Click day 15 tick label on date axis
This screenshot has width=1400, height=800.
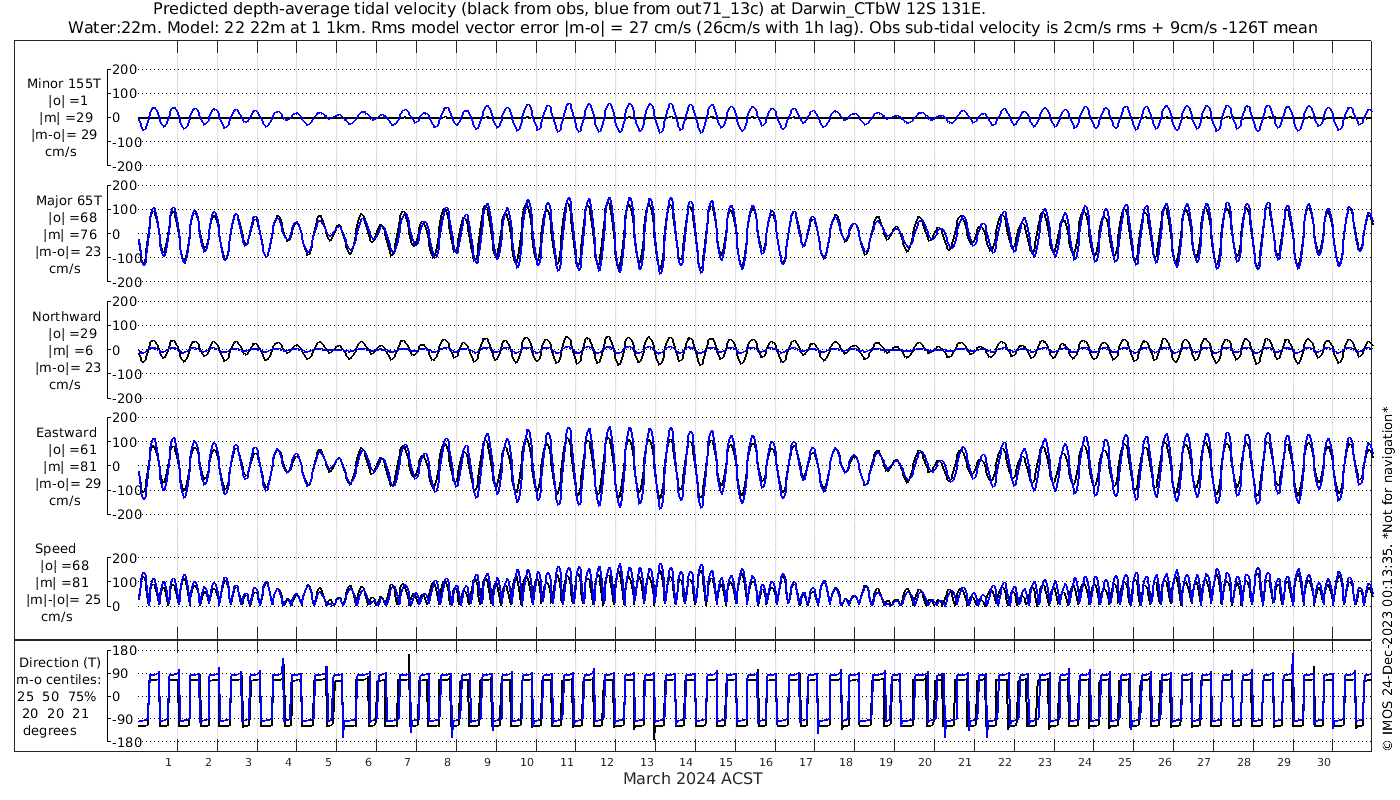pos(726,762)
